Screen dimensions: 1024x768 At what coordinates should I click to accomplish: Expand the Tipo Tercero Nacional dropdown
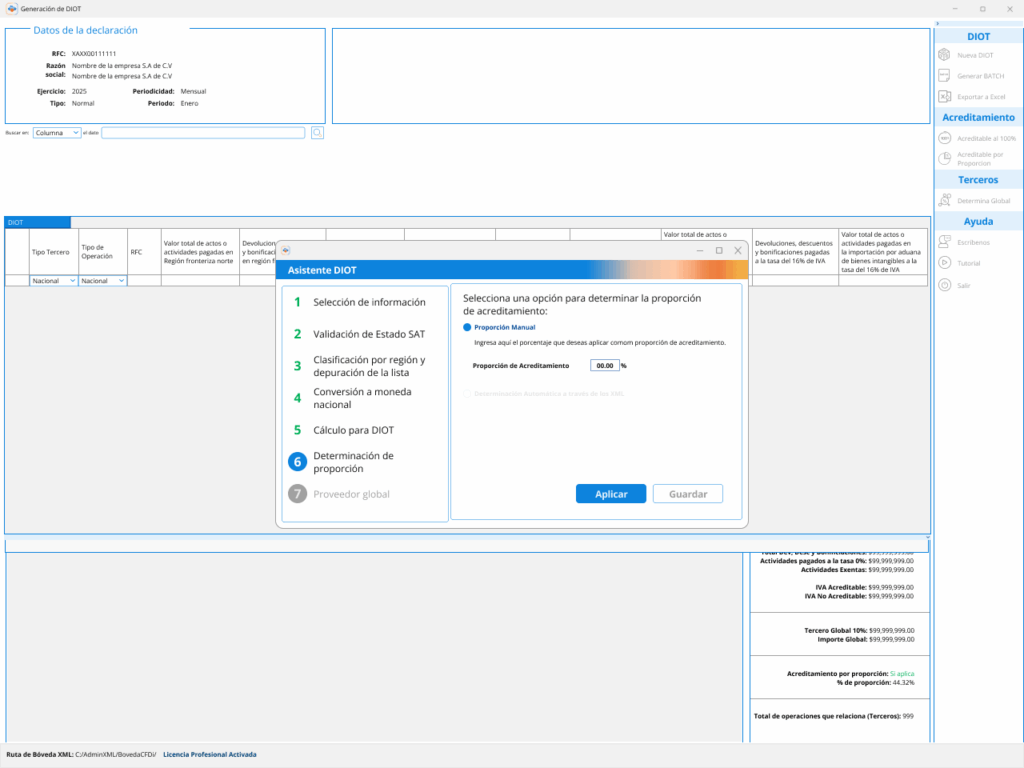point(53,281)
